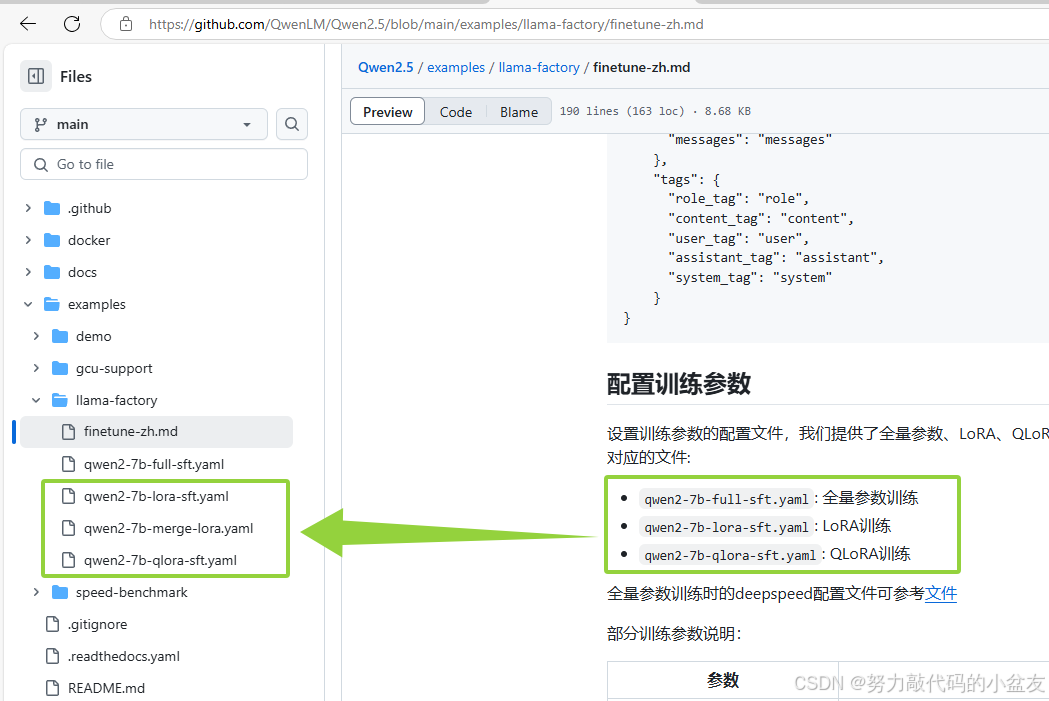The height and width of the screenshot is (701, 1049).
Task: Open finetune-zh.md in the file tree
Action: (x=130, y=432)
